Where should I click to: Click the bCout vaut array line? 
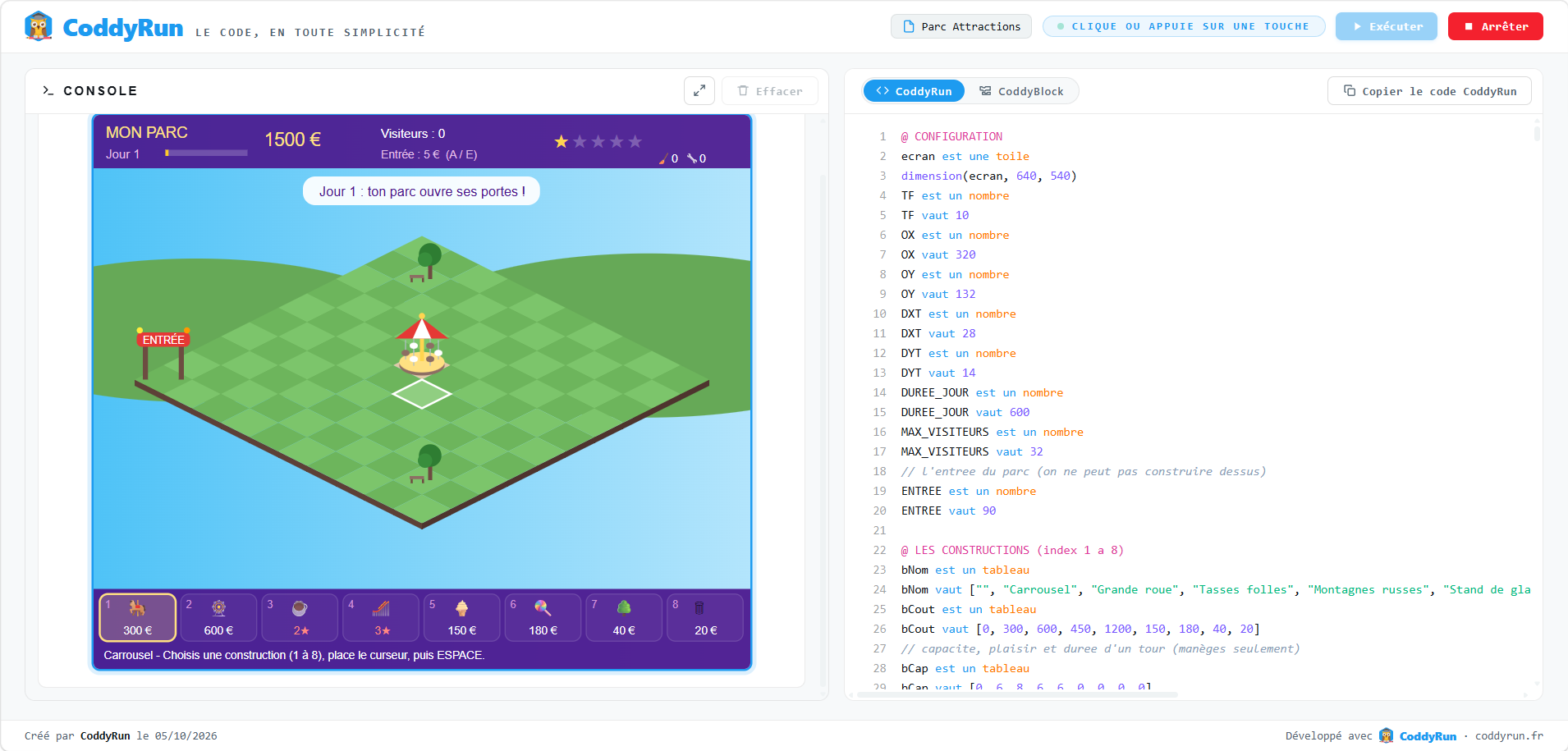tap(1080, 629)
